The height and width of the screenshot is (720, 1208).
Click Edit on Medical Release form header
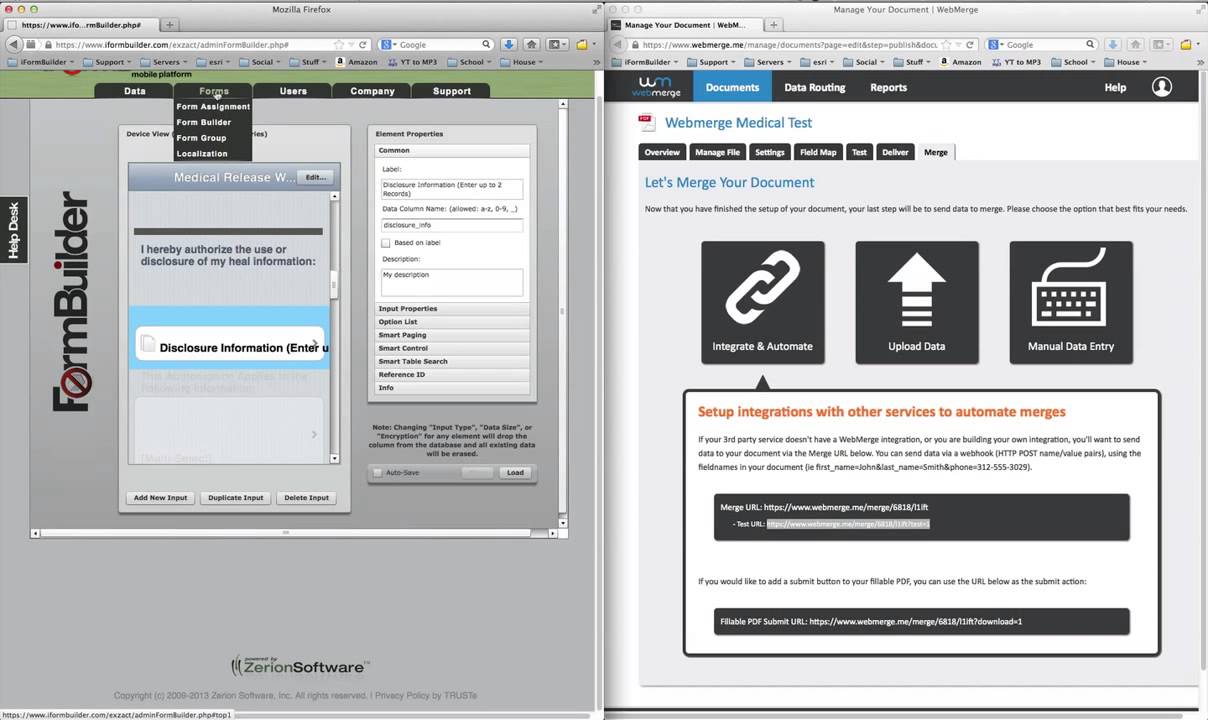[316, 177]
